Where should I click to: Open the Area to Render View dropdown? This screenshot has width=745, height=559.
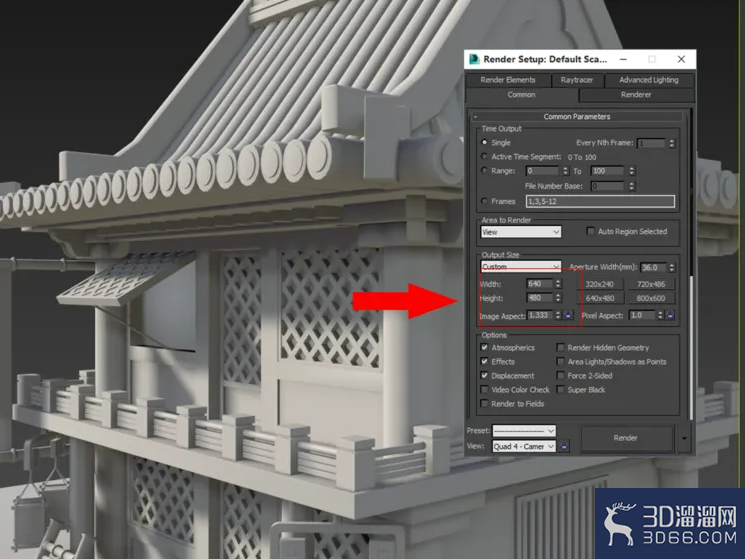click(521, 232)
